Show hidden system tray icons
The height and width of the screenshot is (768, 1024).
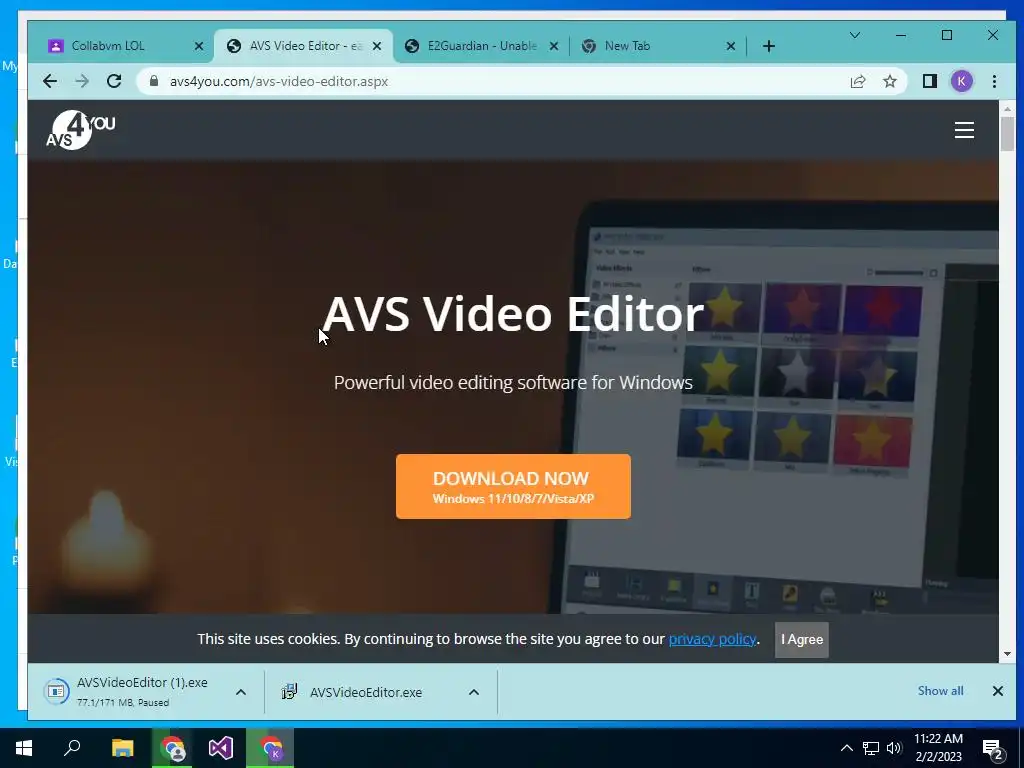tap(846, 748)
